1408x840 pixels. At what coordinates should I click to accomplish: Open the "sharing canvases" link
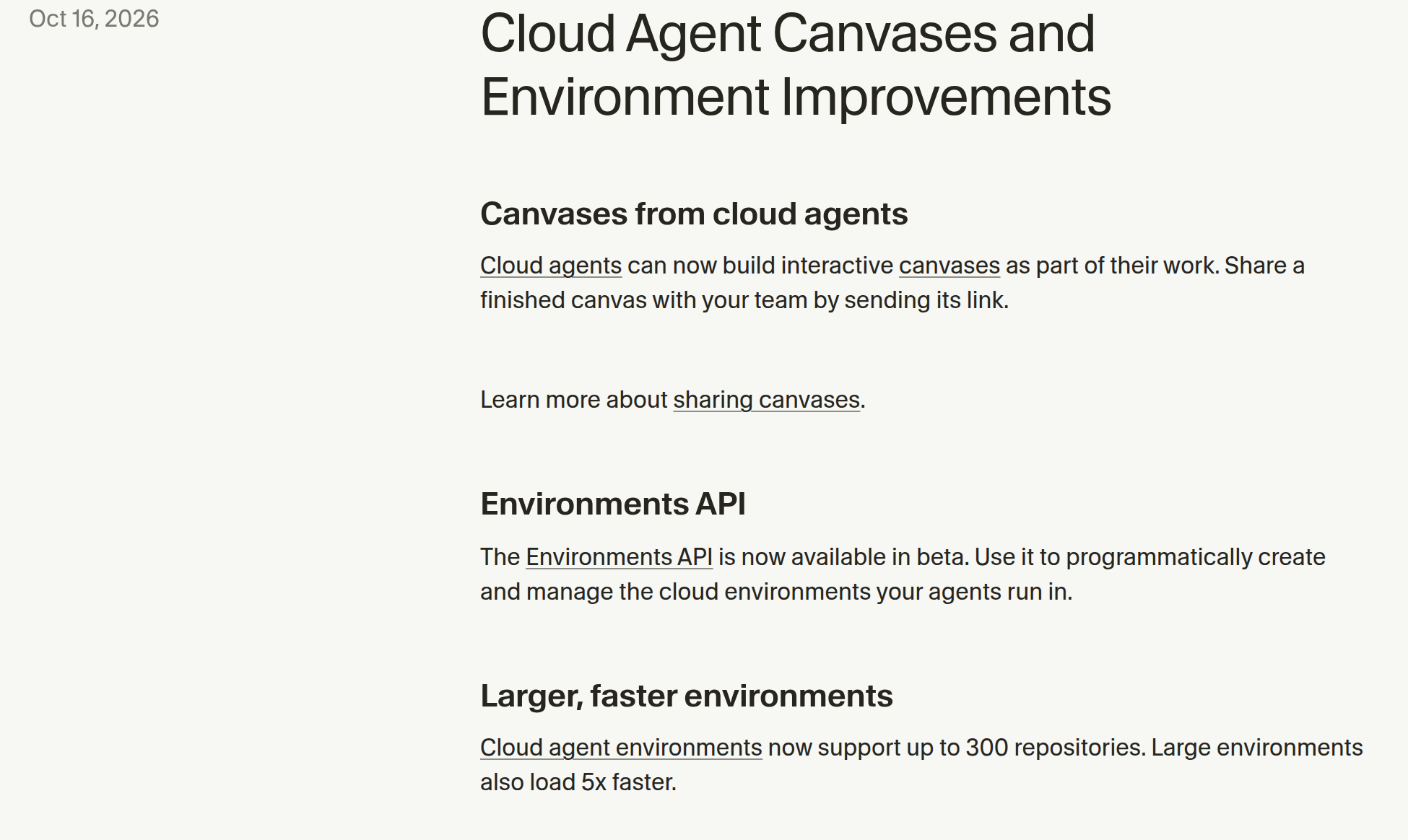coord(766,400)
